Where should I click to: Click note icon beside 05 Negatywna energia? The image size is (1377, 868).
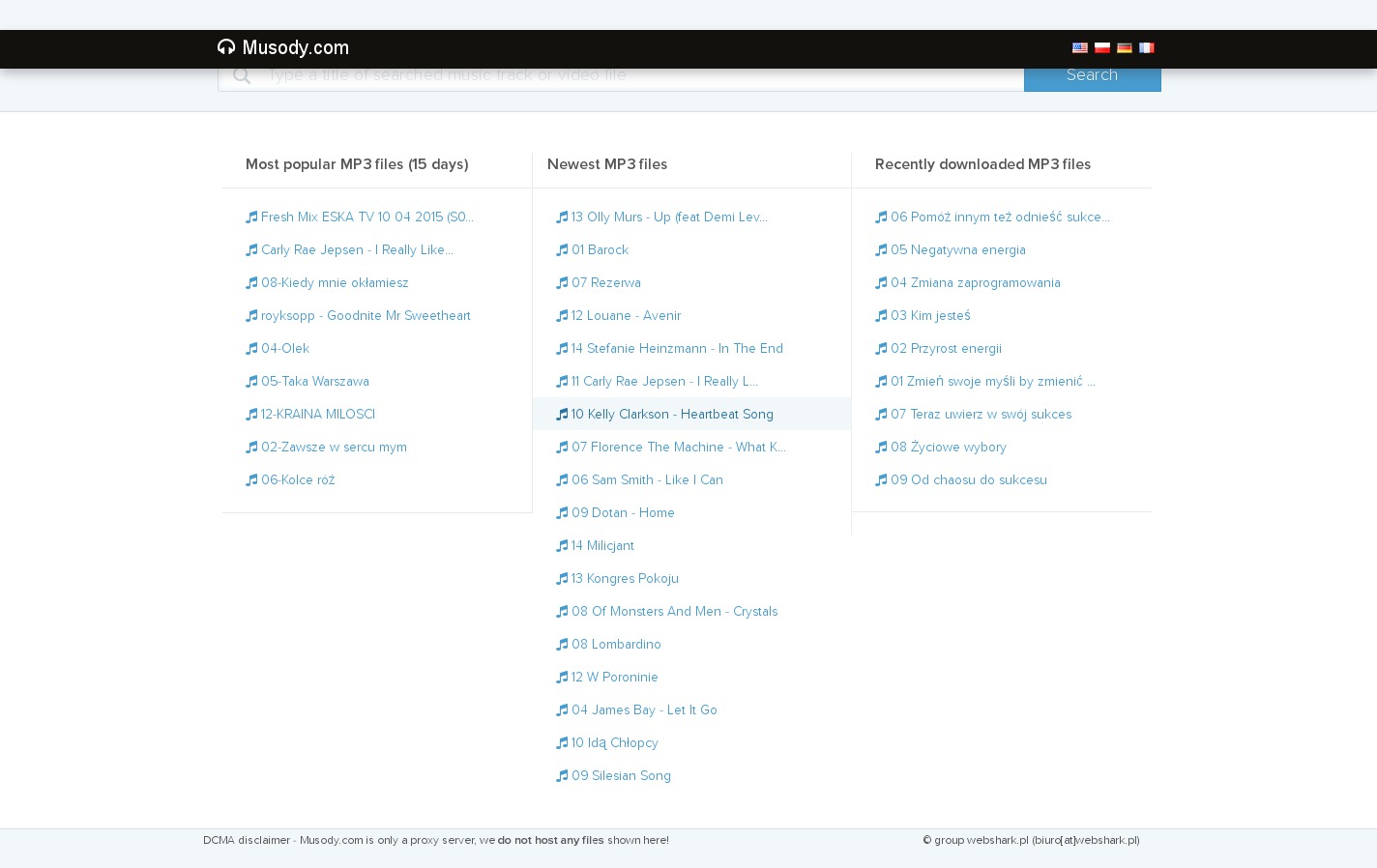[x=881, y=250]
